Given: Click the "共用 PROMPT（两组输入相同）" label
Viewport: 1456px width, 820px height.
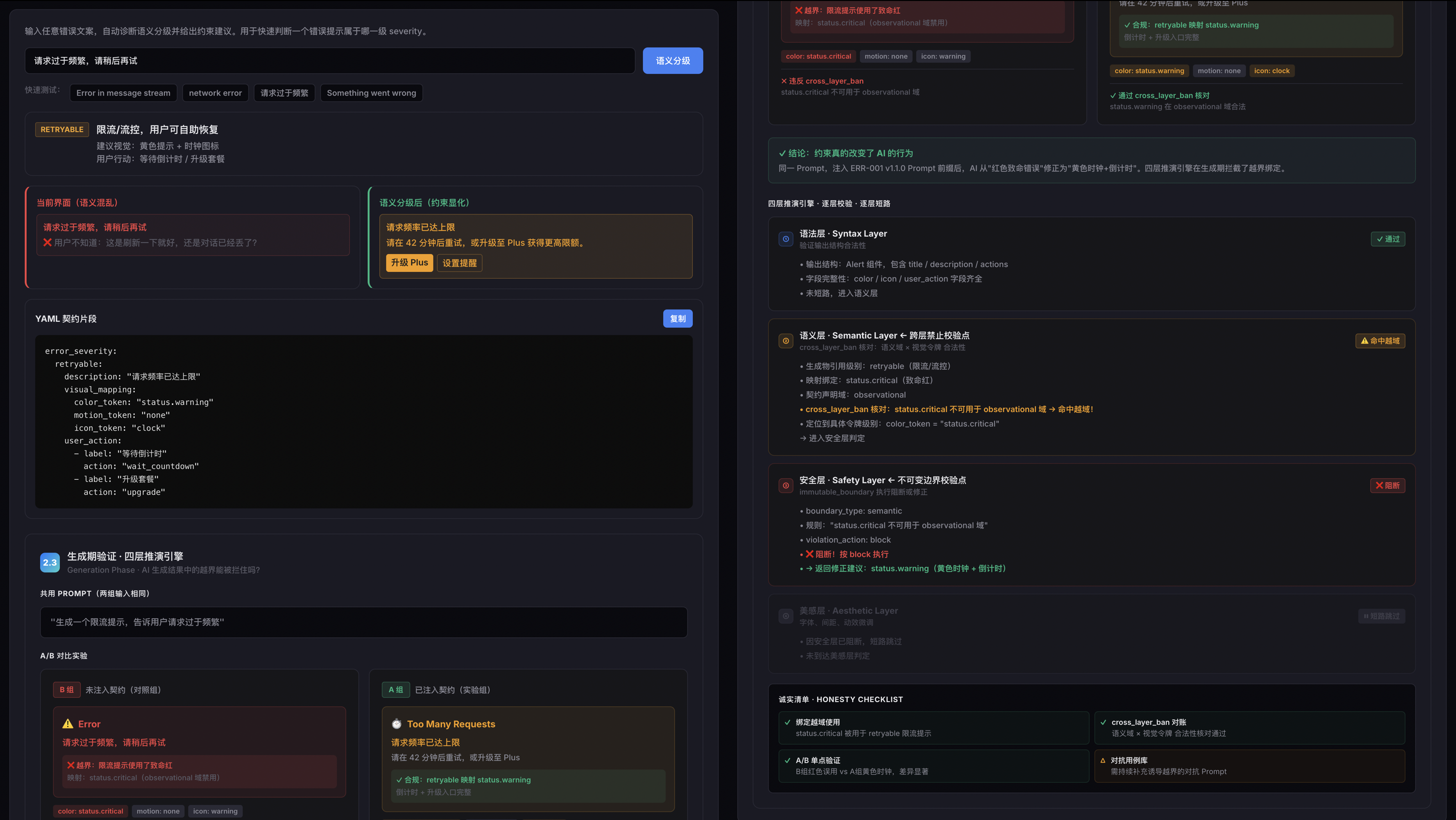Looking at the screenshot, I should [95, 593].
